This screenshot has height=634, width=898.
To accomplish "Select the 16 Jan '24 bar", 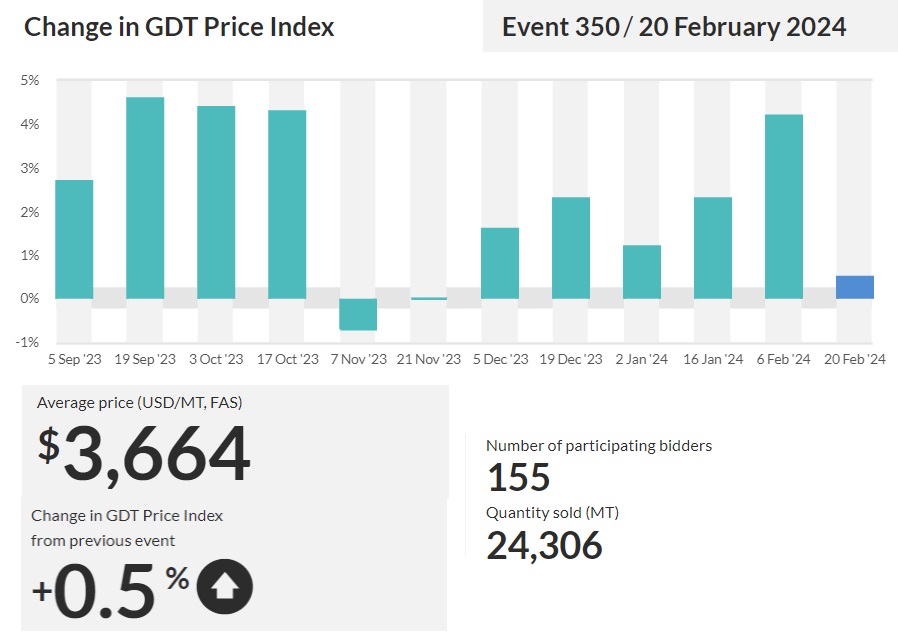I will 713,247.
